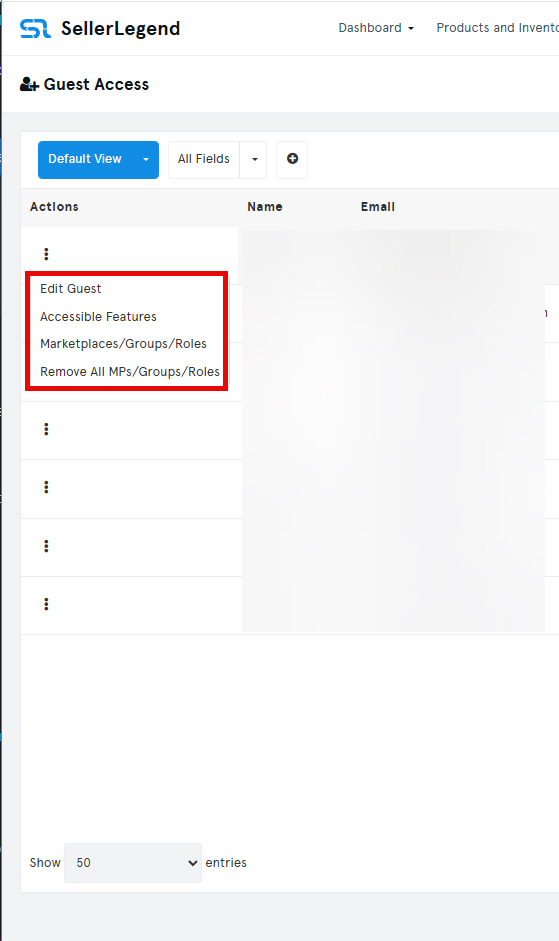Image resolution: width=559 pixels, height=941 pixels.
Task: Click the Guest Access user-plus icon
Action: 29,85
